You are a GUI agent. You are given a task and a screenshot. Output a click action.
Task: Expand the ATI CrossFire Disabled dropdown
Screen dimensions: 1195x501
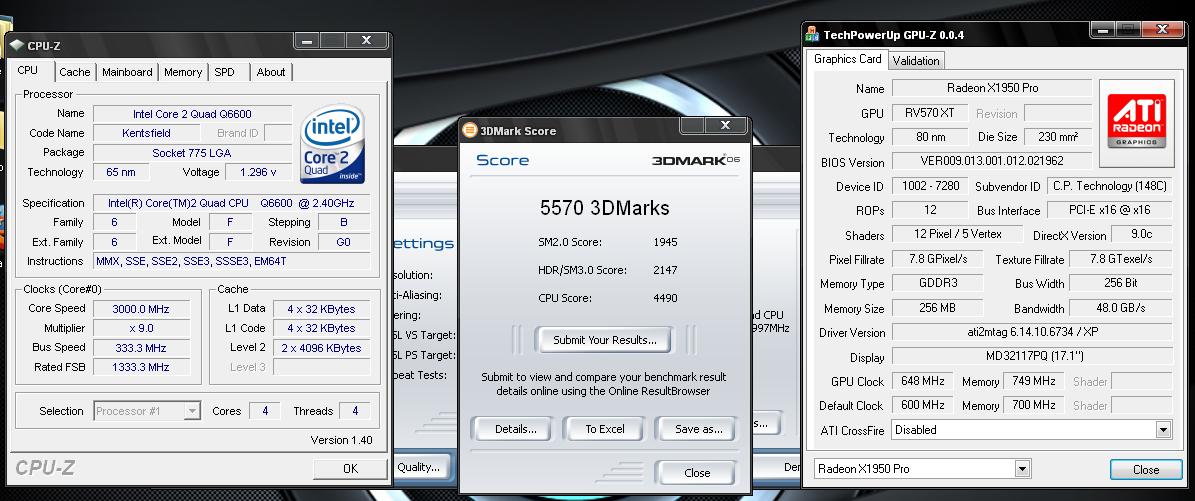pyautogui.click(x=1031, y=430)
